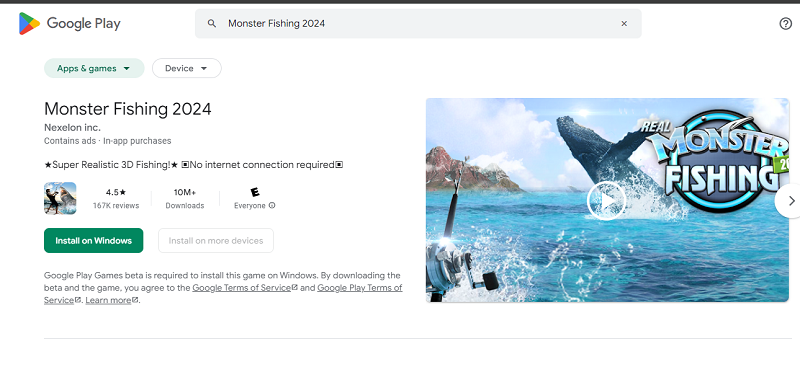Open the Everyone rating info icon
The width and height of the screenshot is (800, 375).
click(x=272, y=206)
